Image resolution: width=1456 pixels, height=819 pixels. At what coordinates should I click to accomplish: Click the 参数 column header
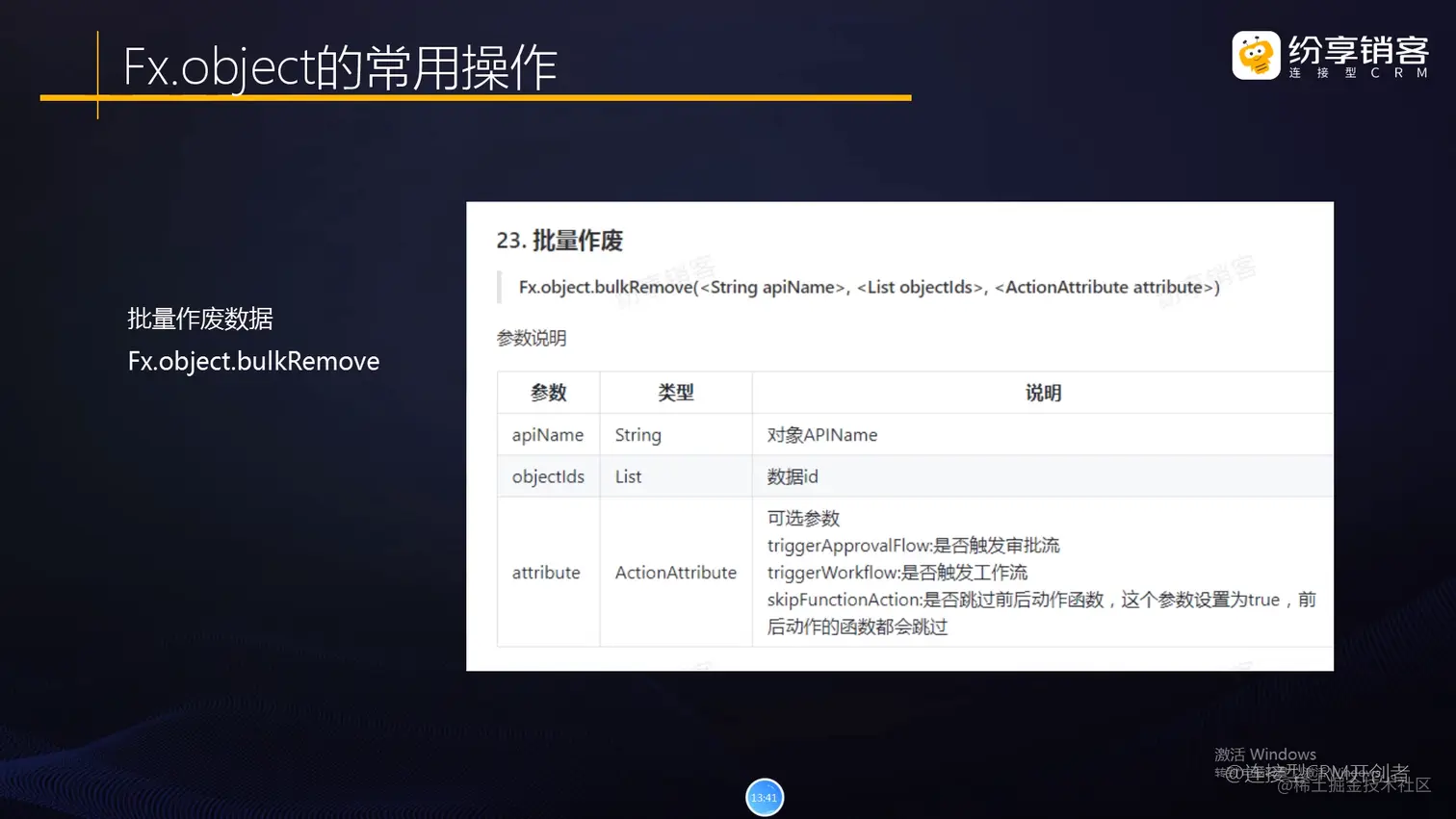pos(549,393)
